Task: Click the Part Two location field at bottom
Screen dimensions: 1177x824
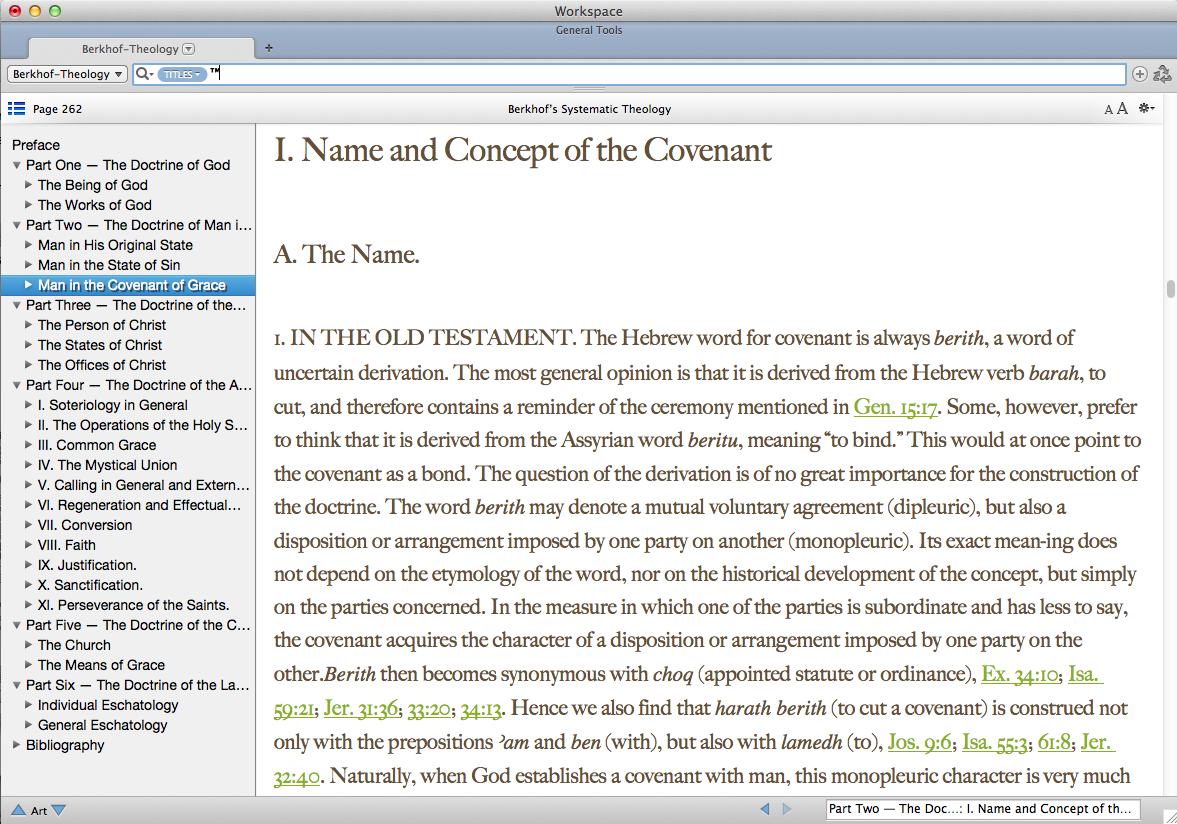Action: 982,809
